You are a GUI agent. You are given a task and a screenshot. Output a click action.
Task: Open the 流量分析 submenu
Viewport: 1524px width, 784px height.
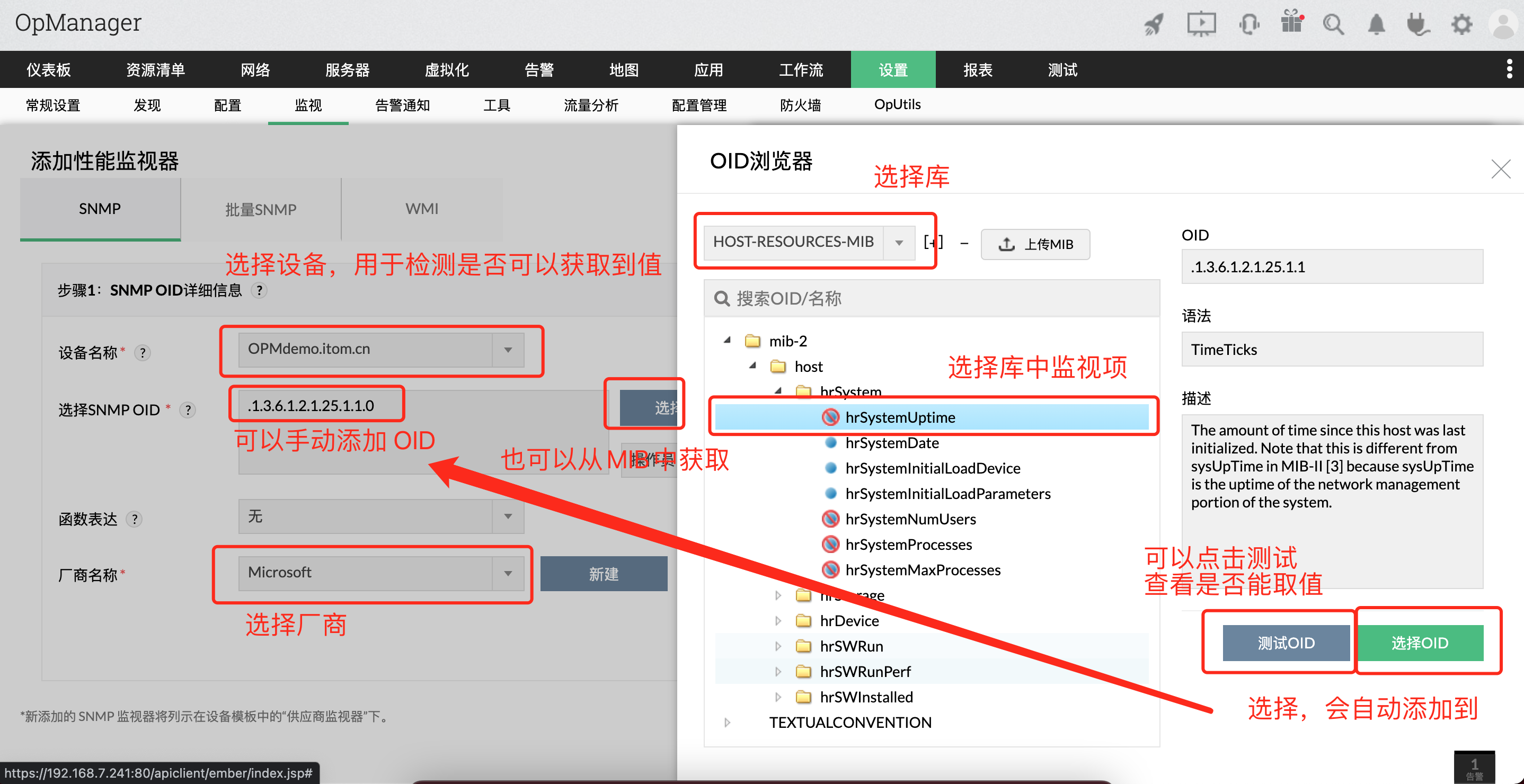pos(590,105)
